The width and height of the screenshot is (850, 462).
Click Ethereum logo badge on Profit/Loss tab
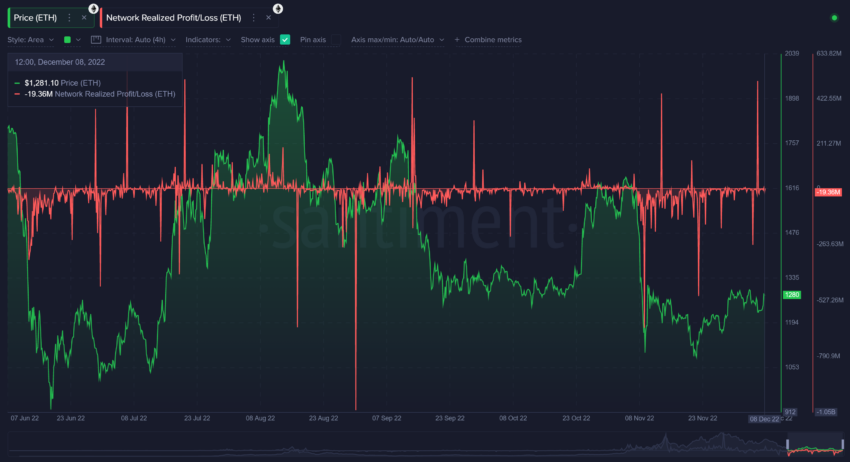click(x=278, y=9)
